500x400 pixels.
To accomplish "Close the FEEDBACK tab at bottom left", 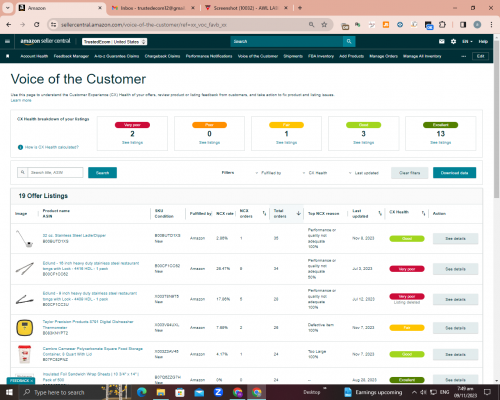I will [32, 381].
